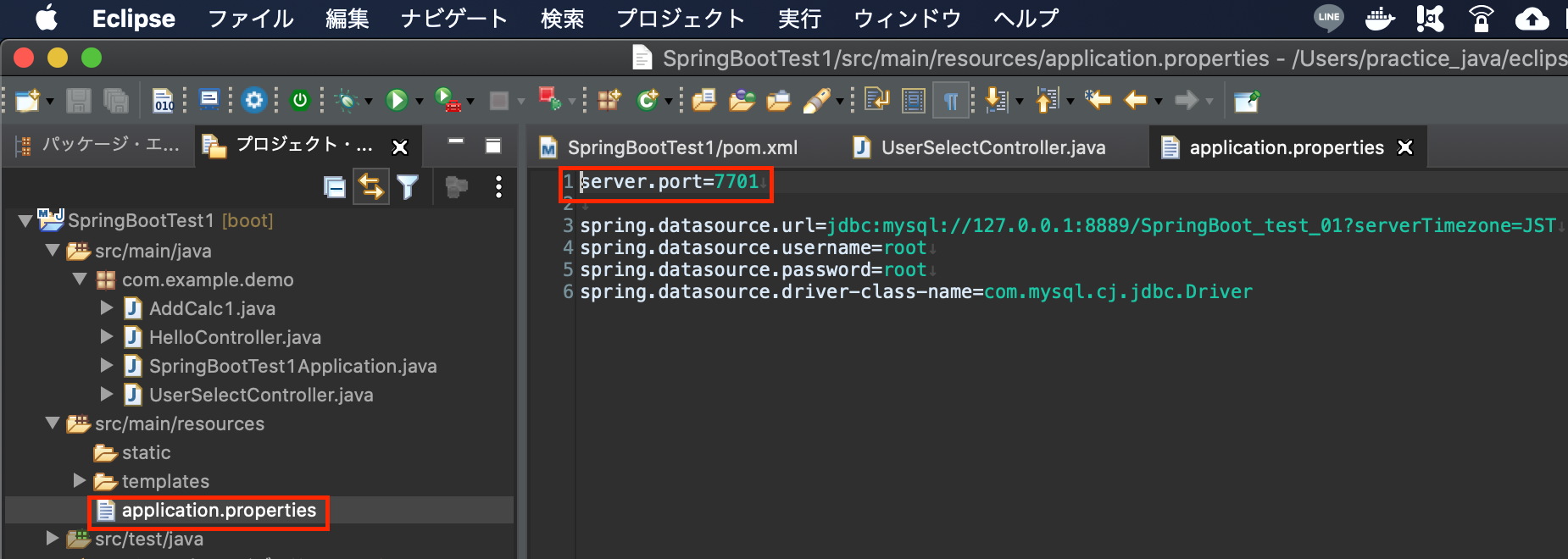1568x559 pixels.
Task: Click the Docker whale menu bar icon
Action: [x=1380, y=18]
